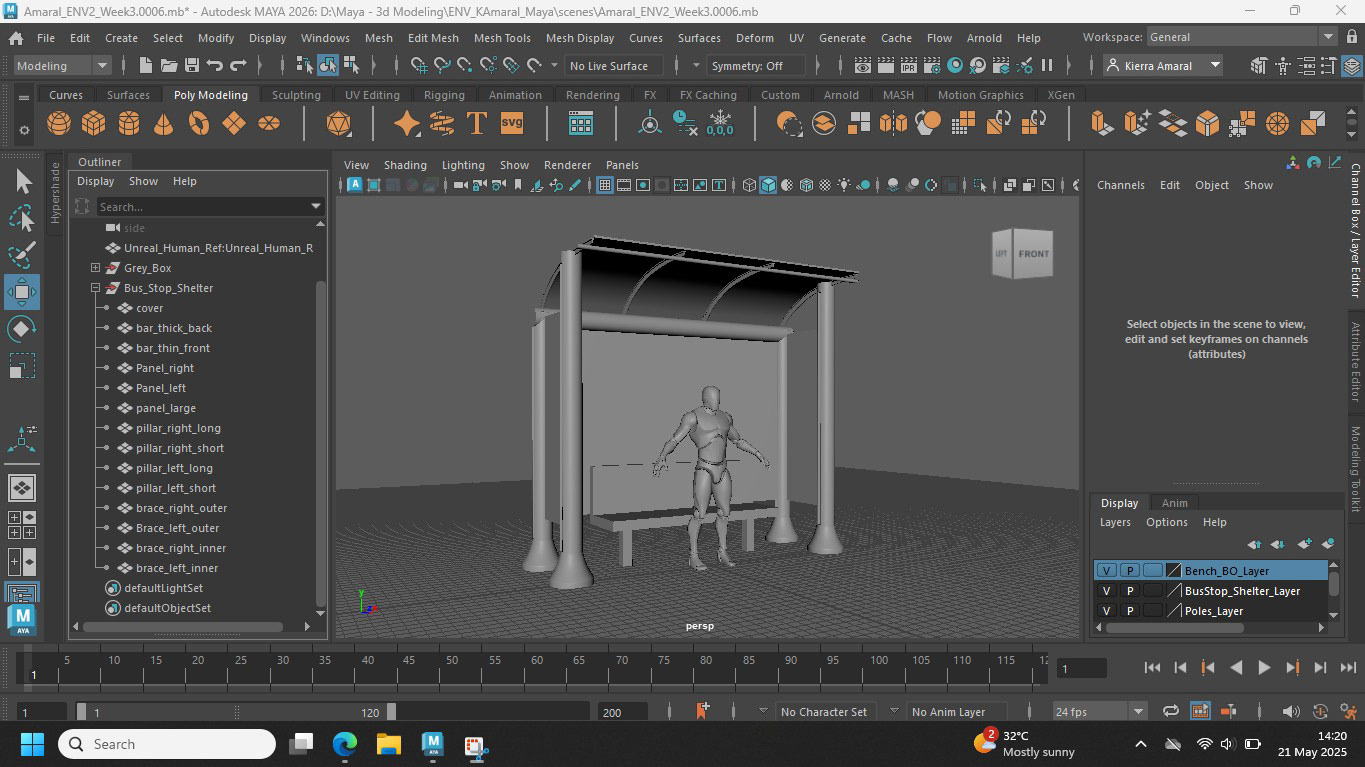Click the polygon sphere shelf icon
The width and height of the screenshot is (1365, 767).
[59, 124]
